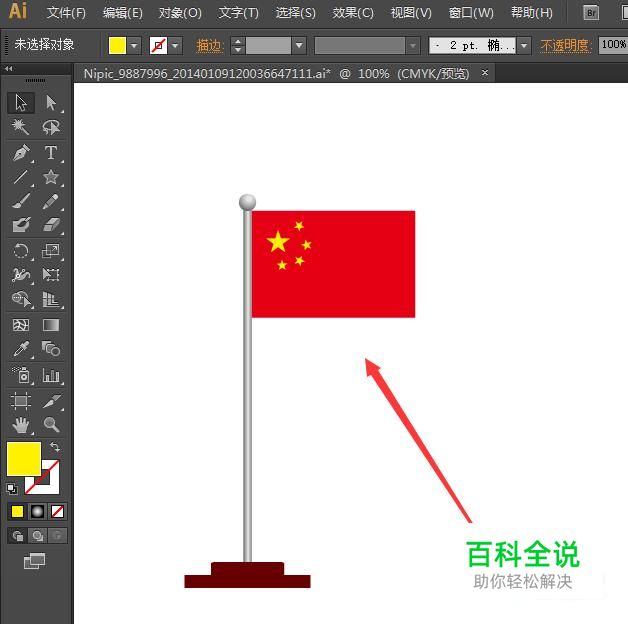Click stroke none swatch in control bar
The image size is (628, 624).
click(x=159, y=45)
